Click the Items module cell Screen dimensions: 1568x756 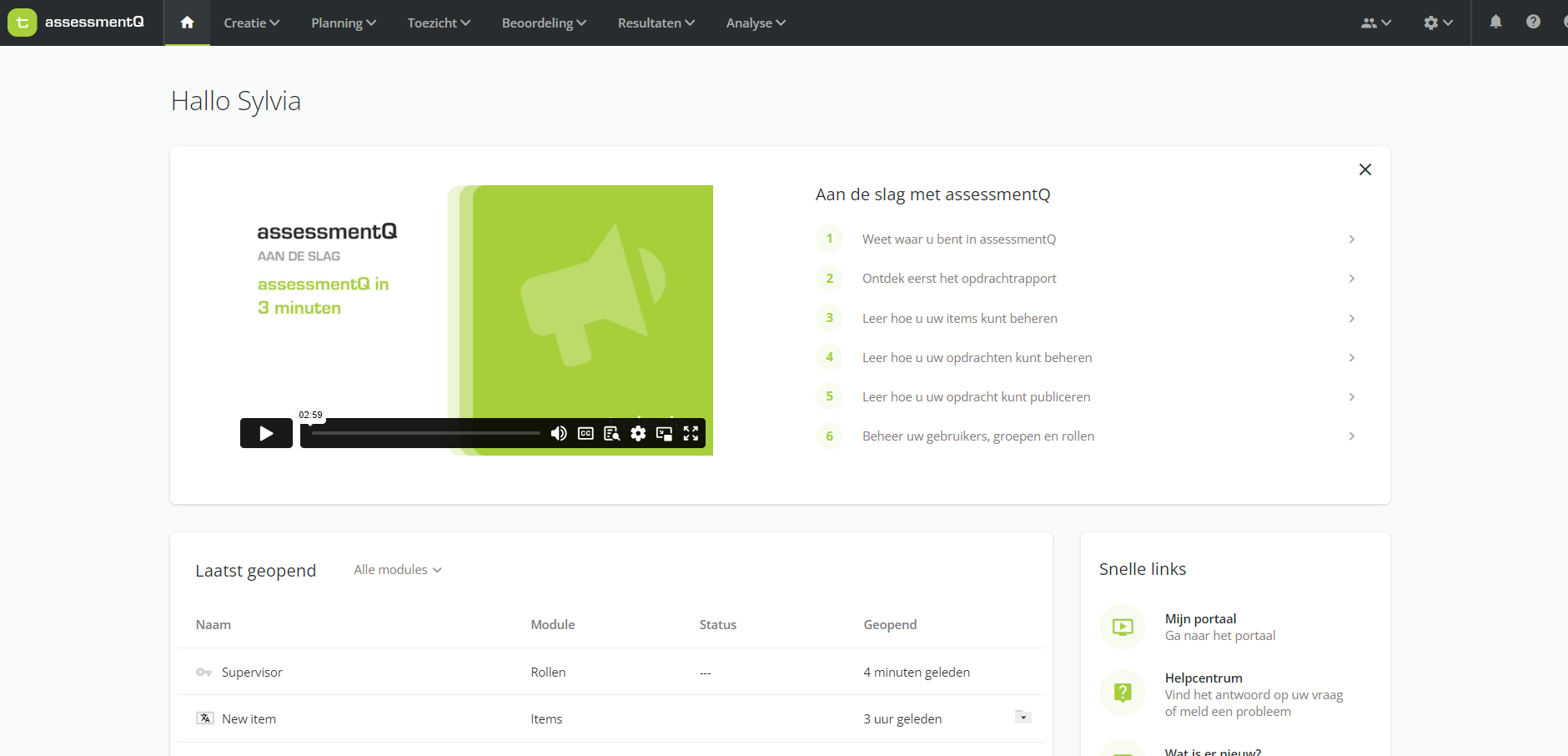[x=546, y=718]
